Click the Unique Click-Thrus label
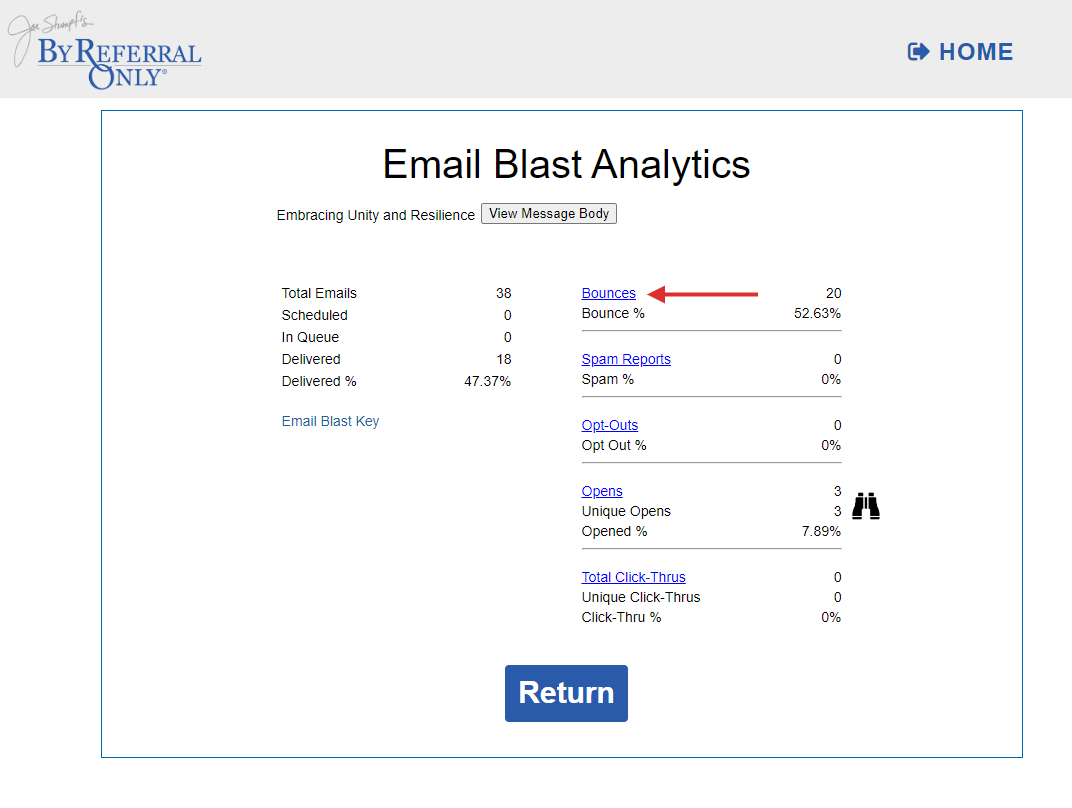This screenshot has height=808, width=1072. coord(641,597)
